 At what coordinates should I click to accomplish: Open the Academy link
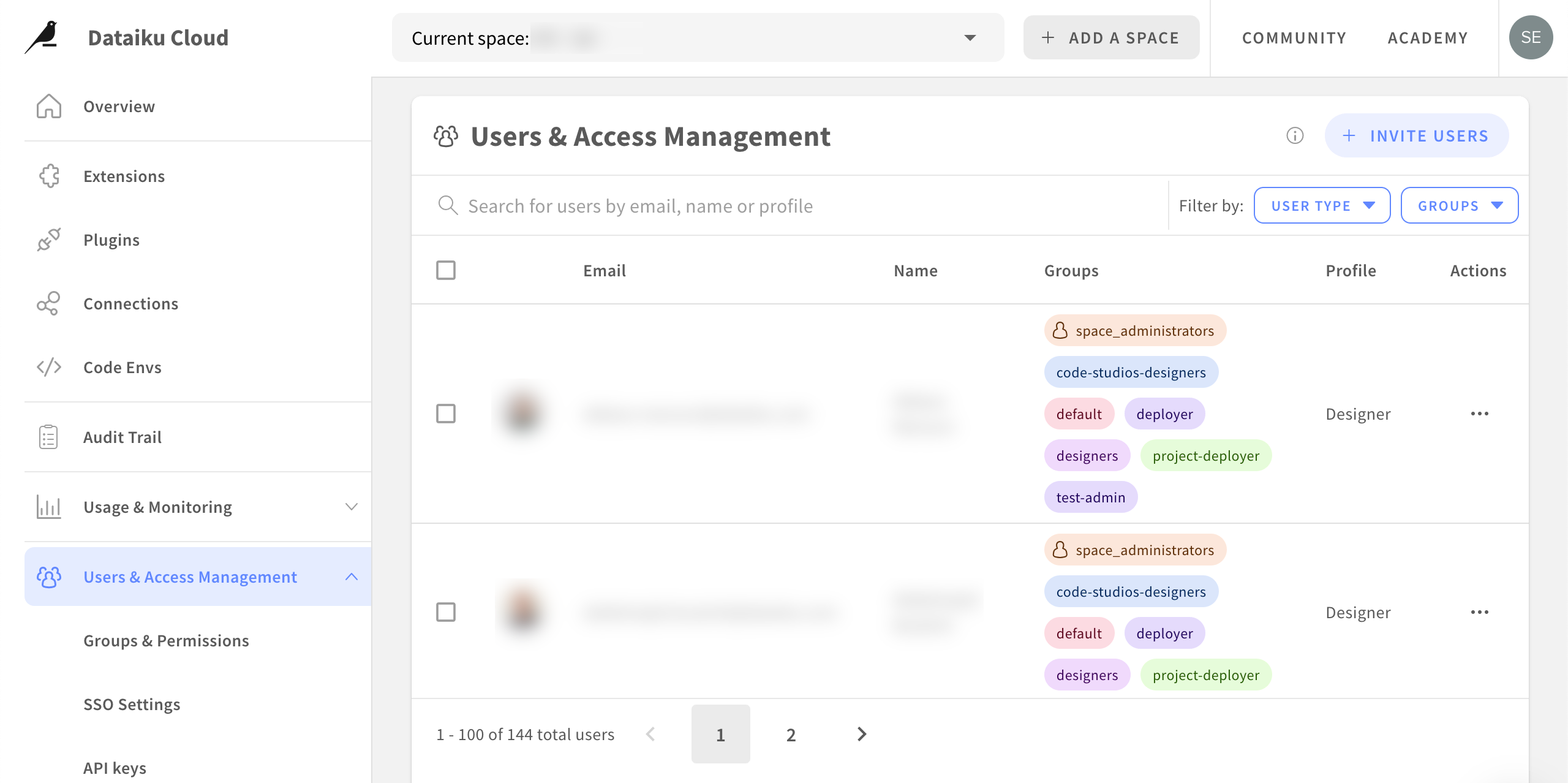tap(1428, 37)
